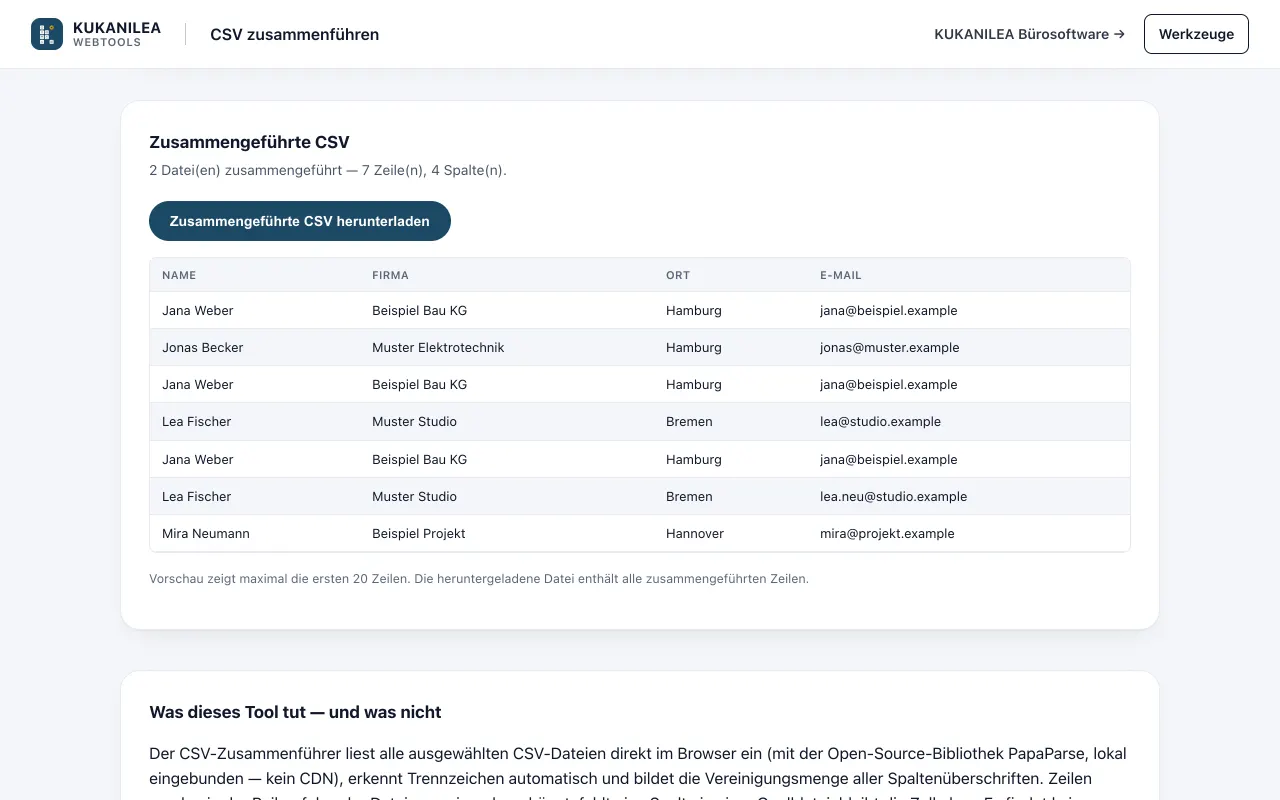
Task: Select the Muster Elektrotechnik cell
Action: (x=438, y=348)
